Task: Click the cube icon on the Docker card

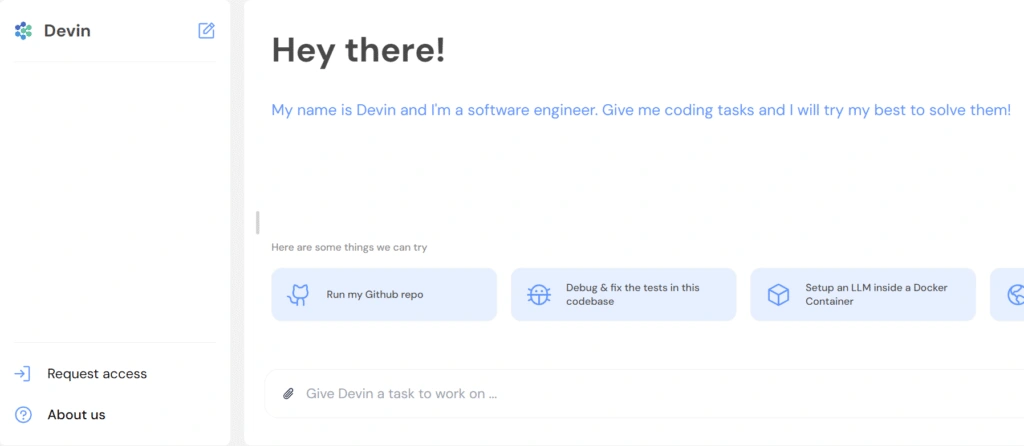Action: click(778, 295)
